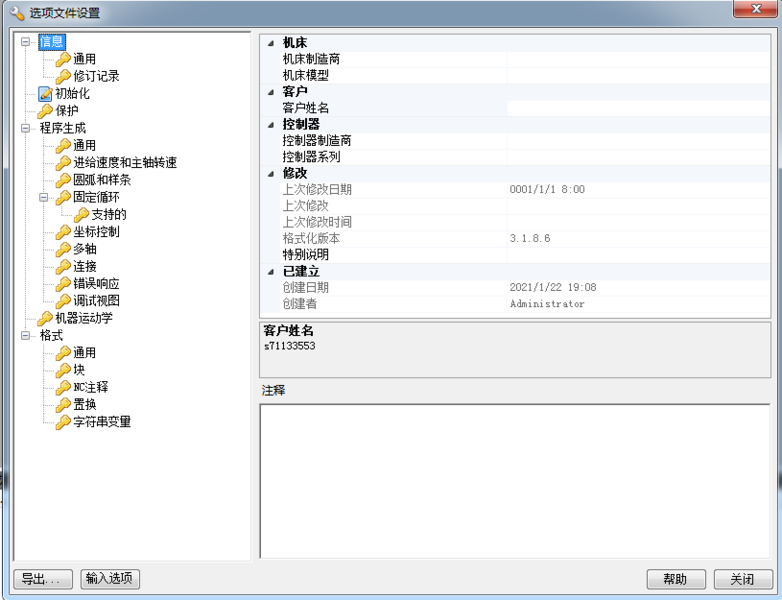Click key icon beside 机器运动学
The width and height of the screenshot is (782, 600).
[45, 318]
